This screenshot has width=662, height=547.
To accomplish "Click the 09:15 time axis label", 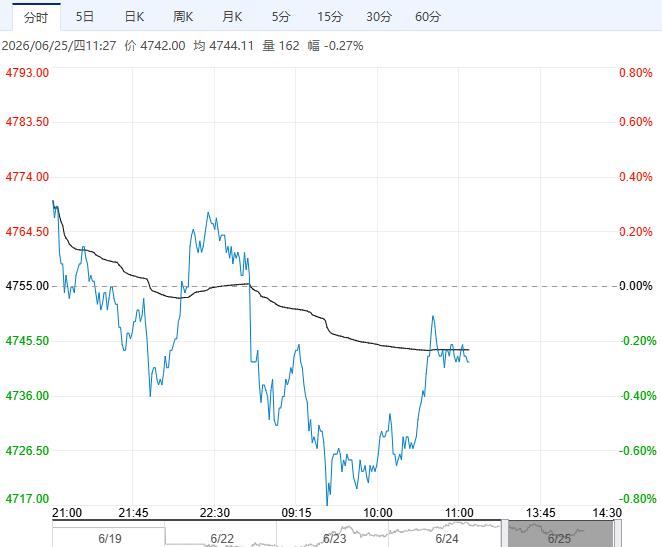I will pyautogui.click(x=296, y=513).
